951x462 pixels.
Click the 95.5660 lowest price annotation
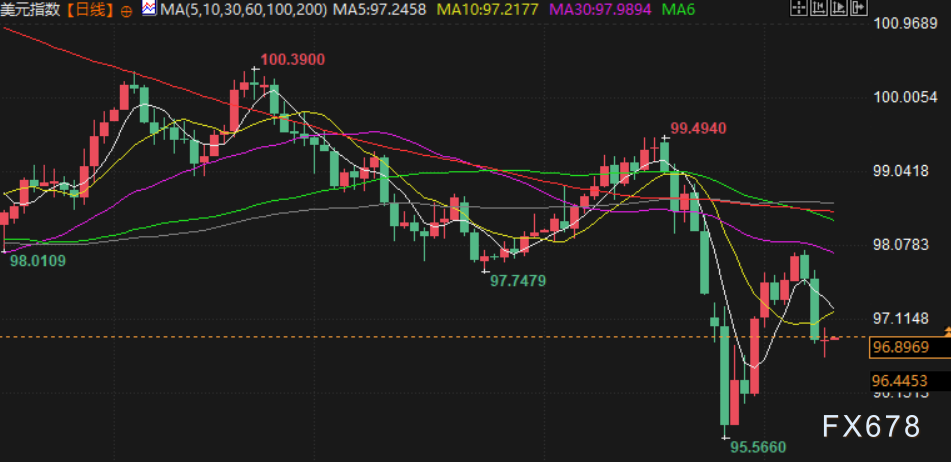758,447
